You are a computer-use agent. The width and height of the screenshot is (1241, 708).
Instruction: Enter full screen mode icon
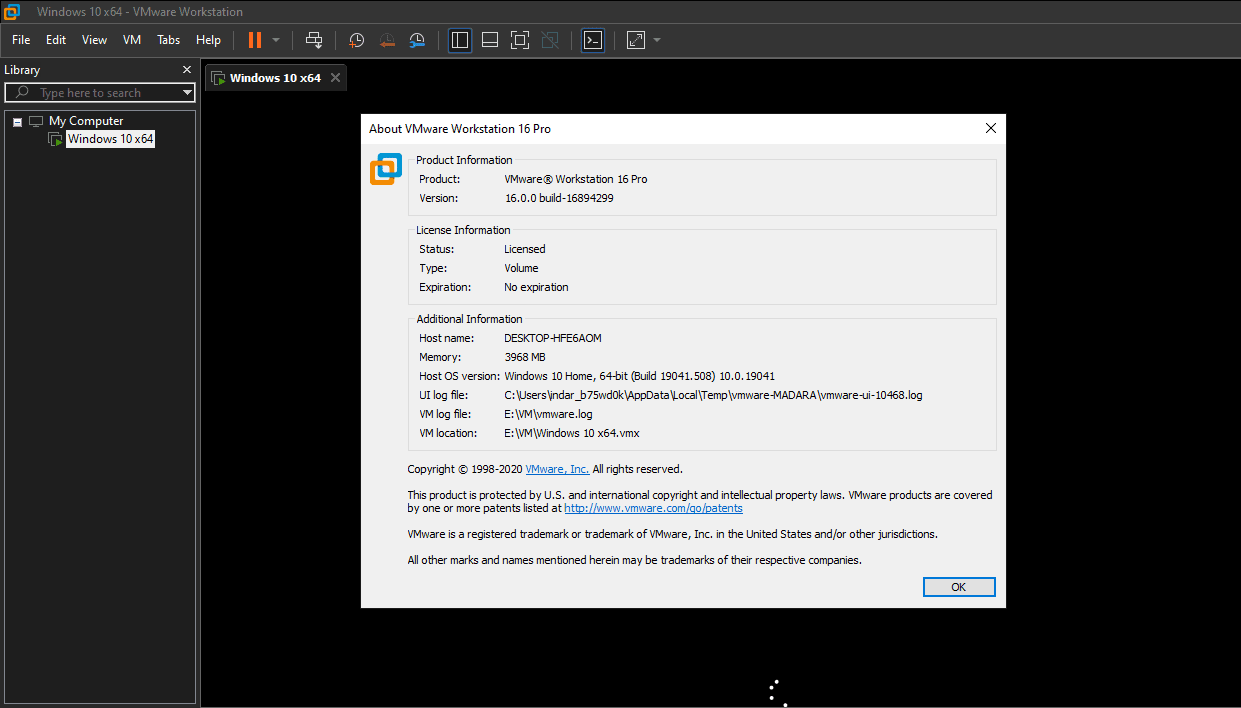click(x=519, y=40)
